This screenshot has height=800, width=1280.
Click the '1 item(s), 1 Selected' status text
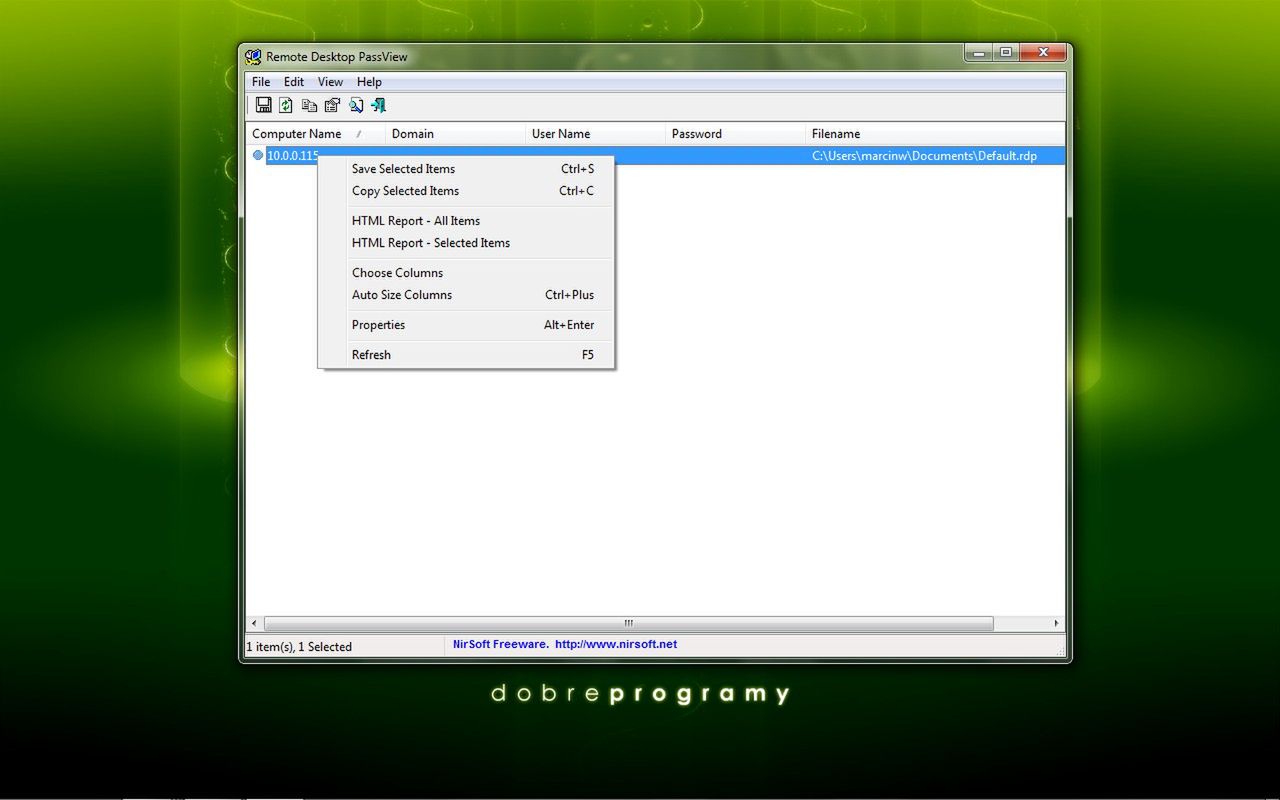299,647
